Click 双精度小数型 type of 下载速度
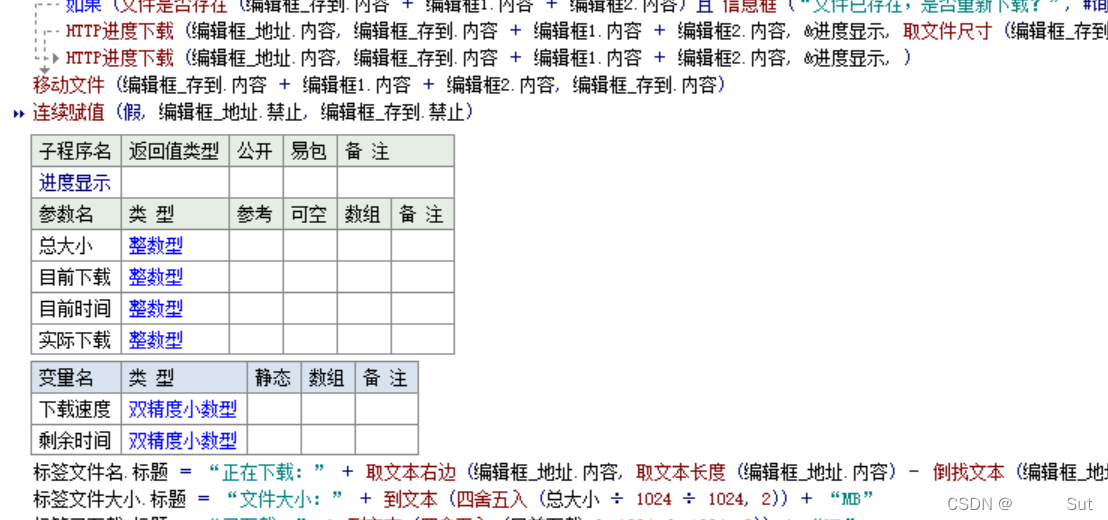This screenshot has height=520, width=1108. tap(182, 408)
